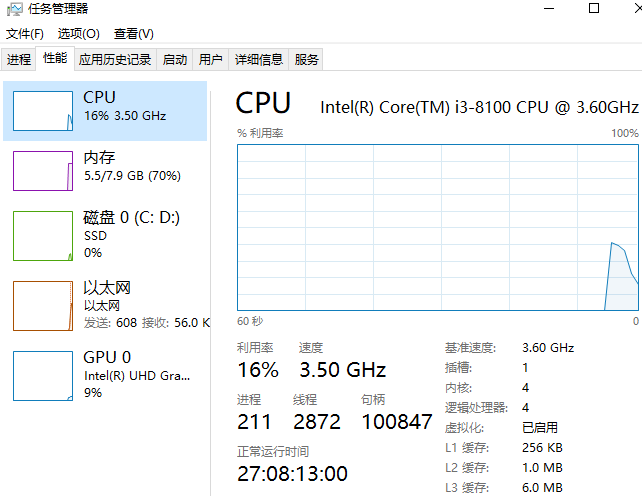Switch to the 应用历史记录 tab
Screen dimensions: 642x496
114,60
